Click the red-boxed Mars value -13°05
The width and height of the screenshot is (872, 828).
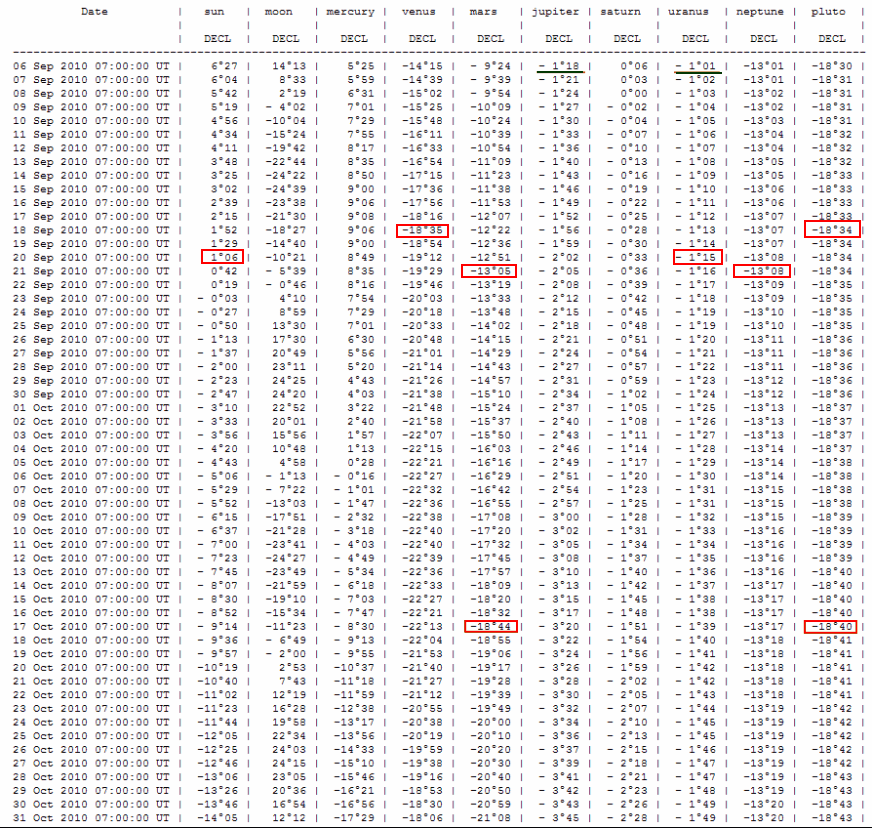[x=489, y=270]
